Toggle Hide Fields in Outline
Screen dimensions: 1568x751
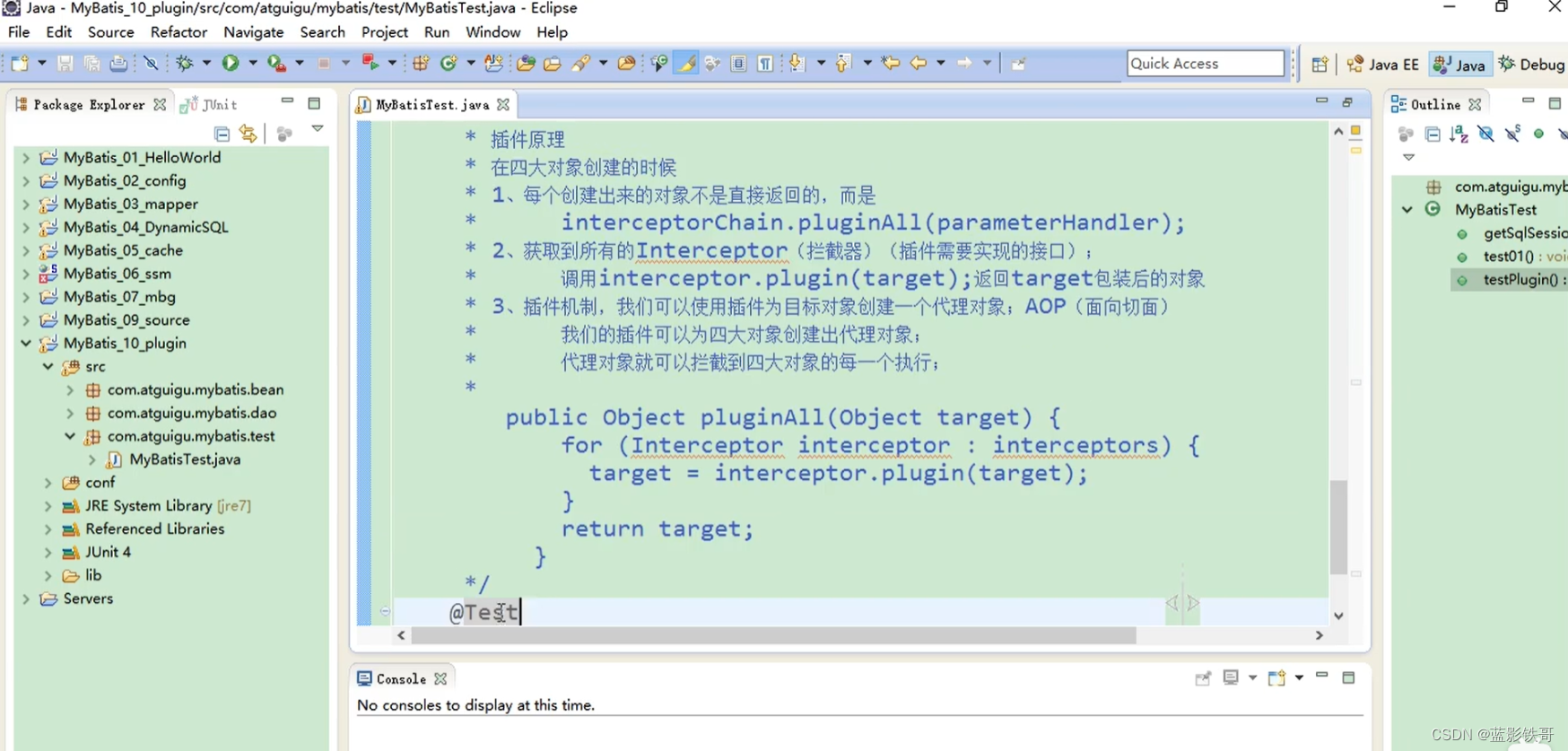(1486, 134)
